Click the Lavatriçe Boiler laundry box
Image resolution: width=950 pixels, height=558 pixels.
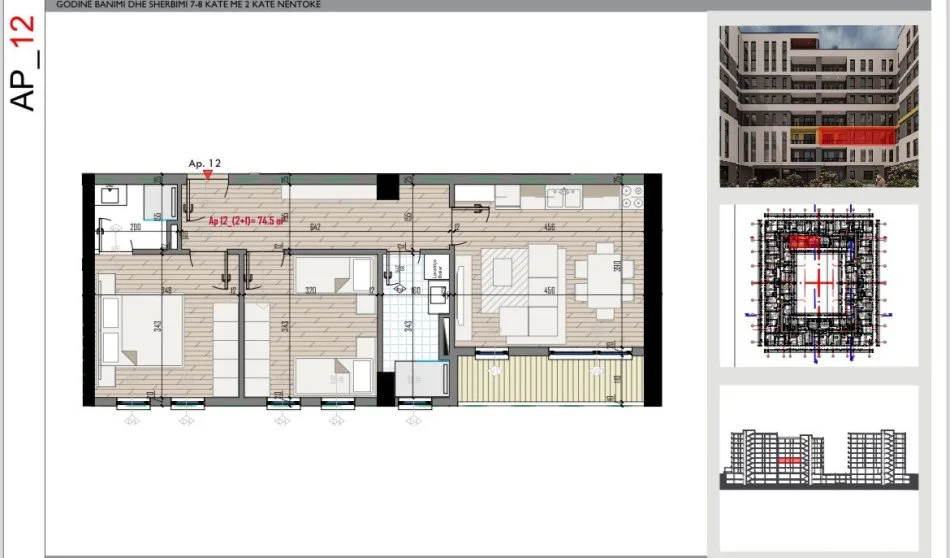pyautogui.click(x=433, y=268)
